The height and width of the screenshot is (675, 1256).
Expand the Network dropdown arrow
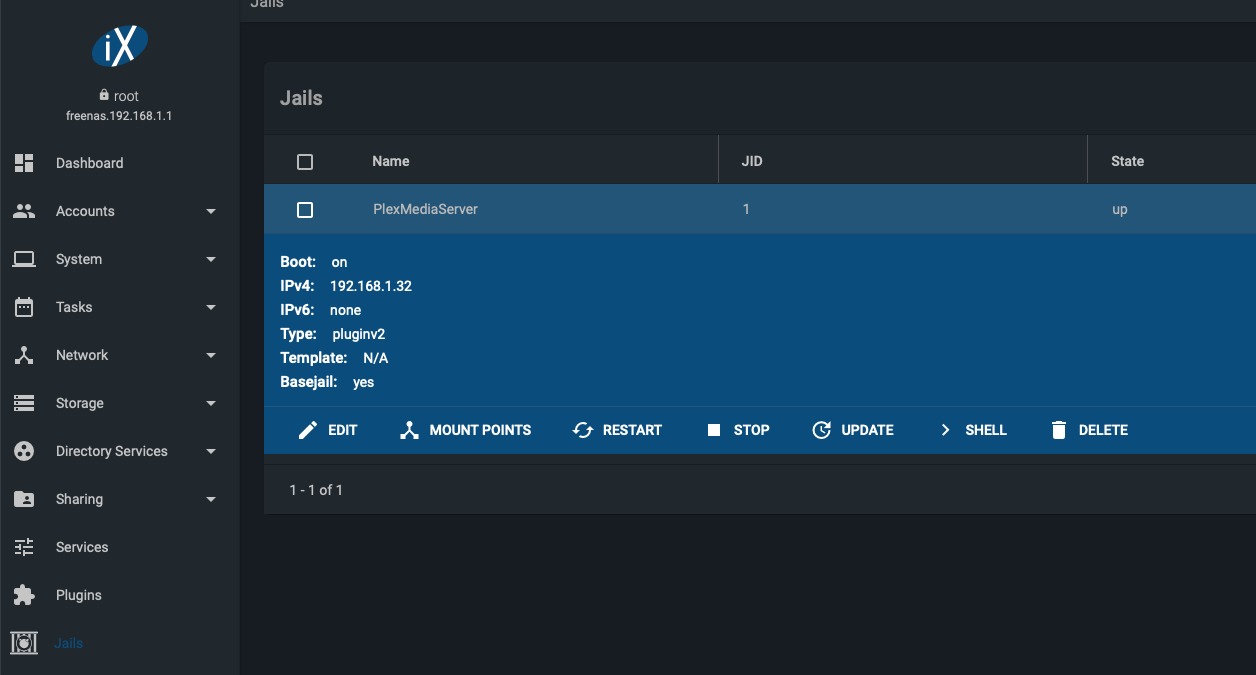[x=211, y=355]
